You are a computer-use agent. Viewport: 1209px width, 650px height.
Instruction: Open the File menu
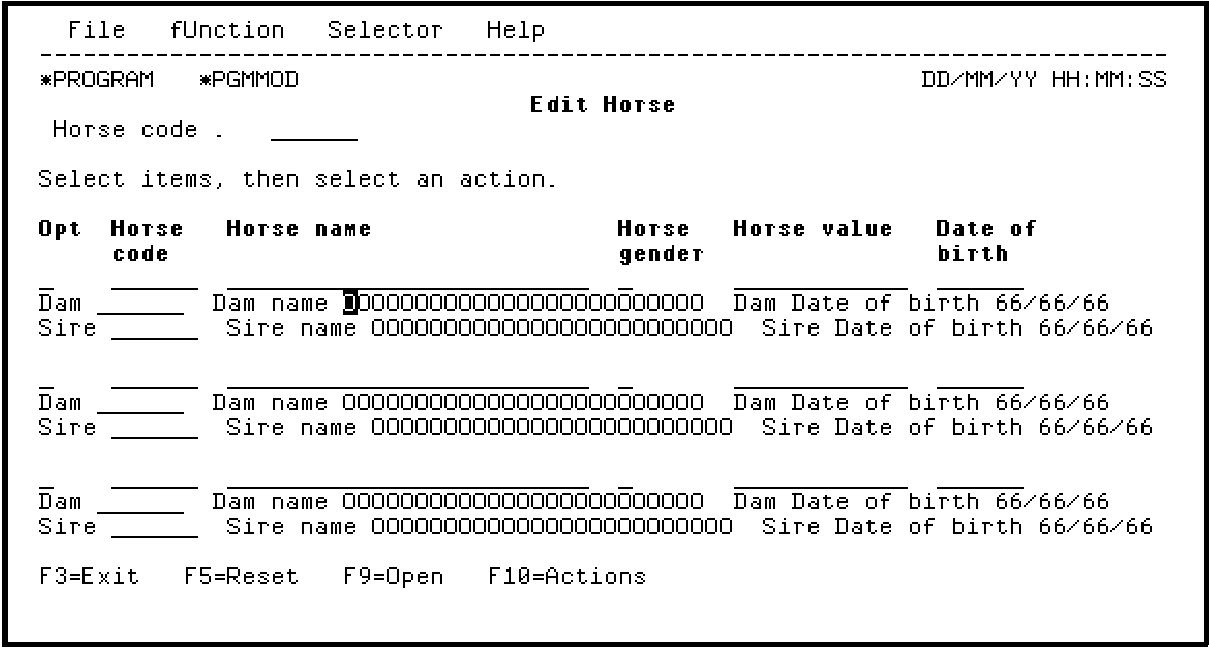coord(97,31)
